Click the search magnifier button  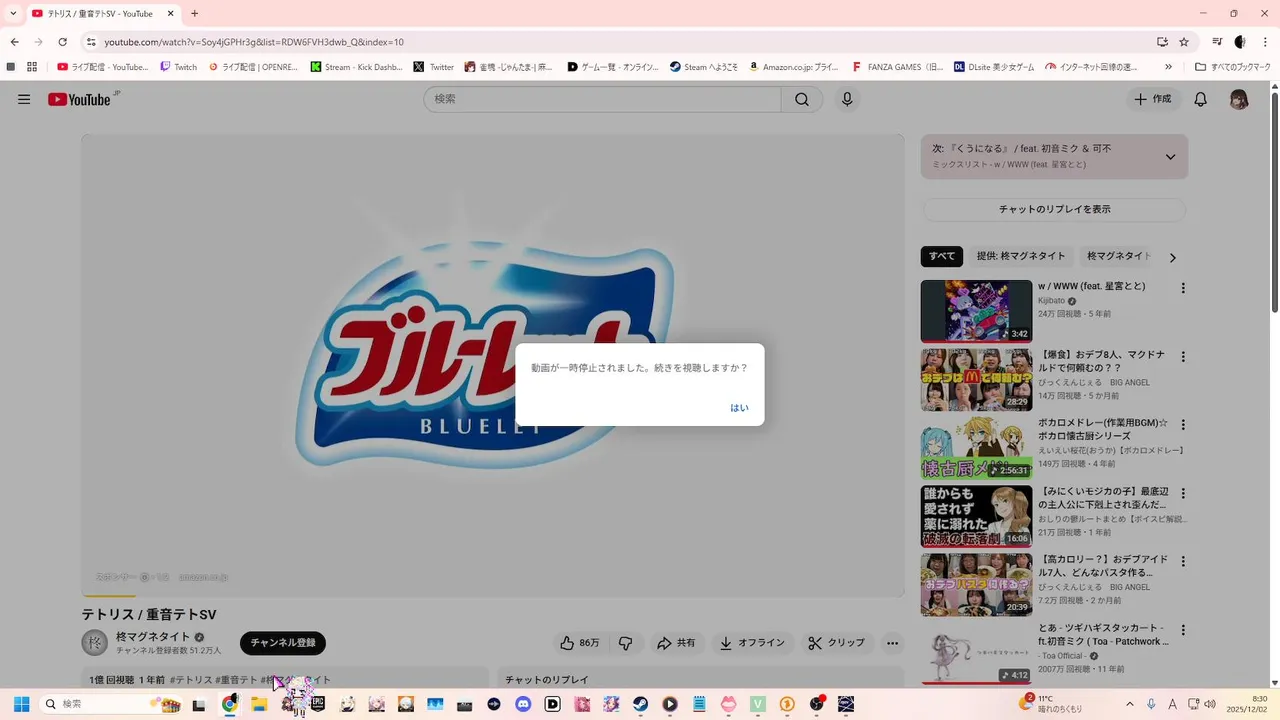(802, 99)
